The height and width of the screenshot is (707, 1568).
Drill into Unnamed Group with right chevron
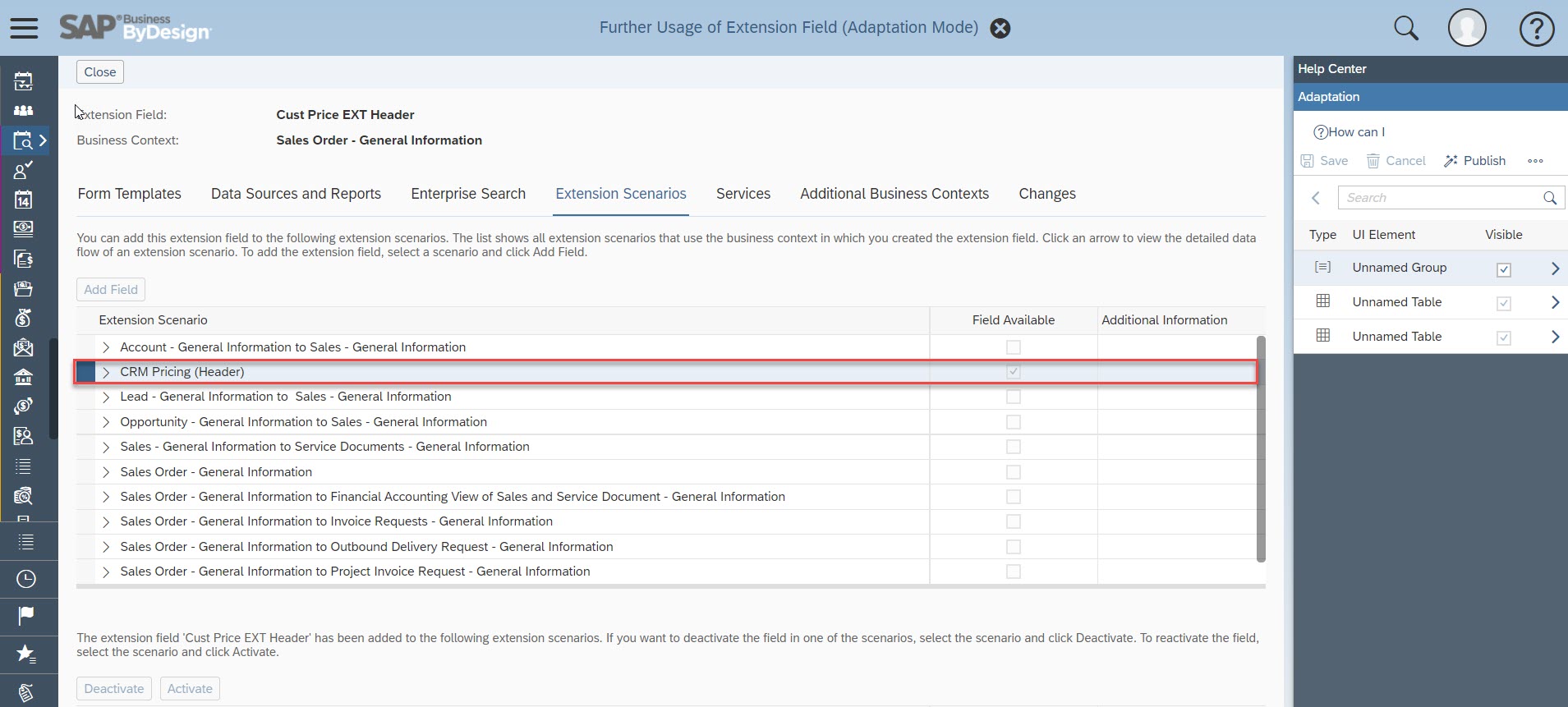click(x=1555, y=269)
